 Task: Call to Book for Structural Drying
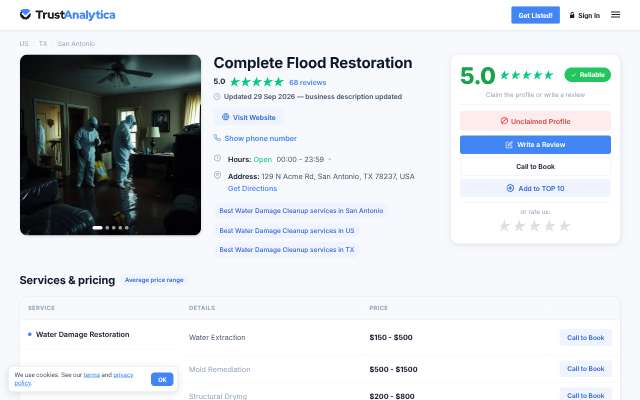click(585, 395)
